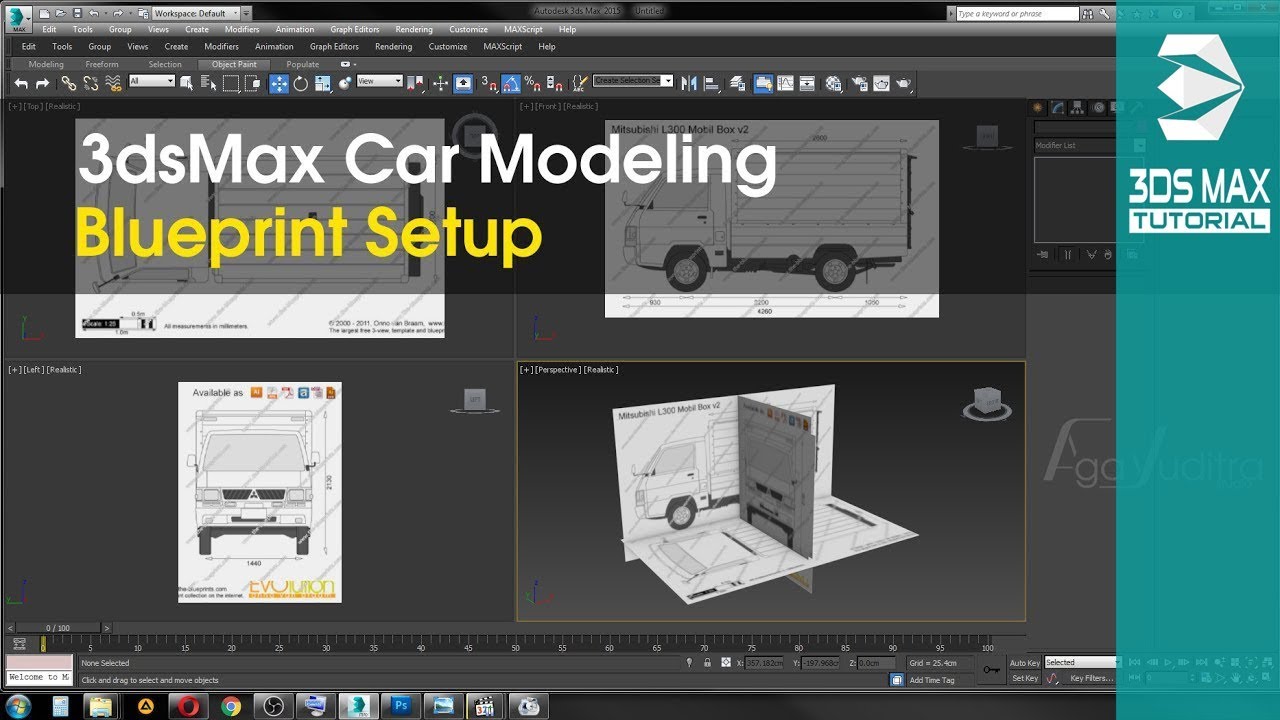This screenshot has height=720, width=1280.
Task: Click the Select and Link tool
Action: coord(68,84)
